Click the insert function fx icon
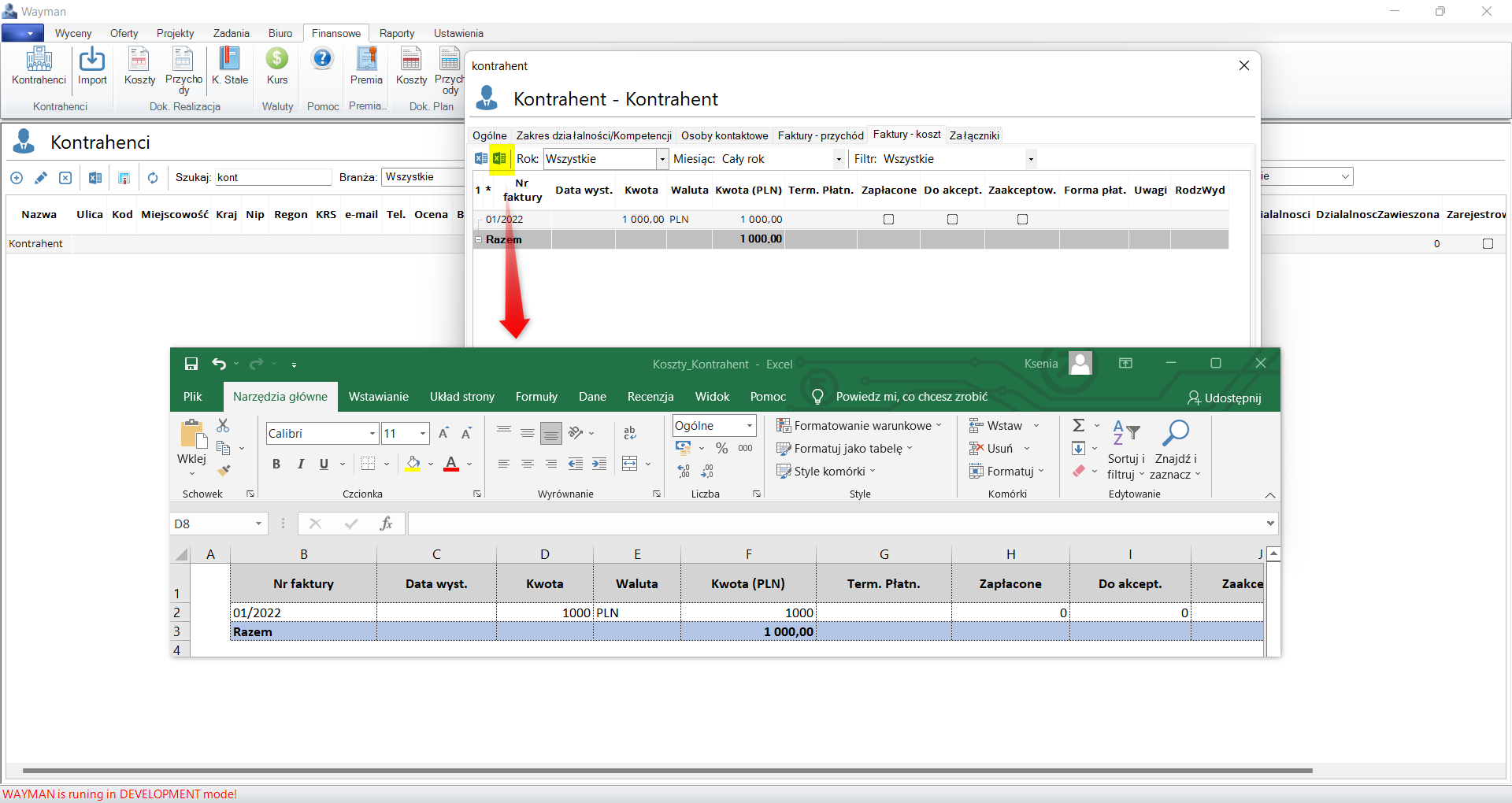1512x803 pixels. [x=386, y=524]
